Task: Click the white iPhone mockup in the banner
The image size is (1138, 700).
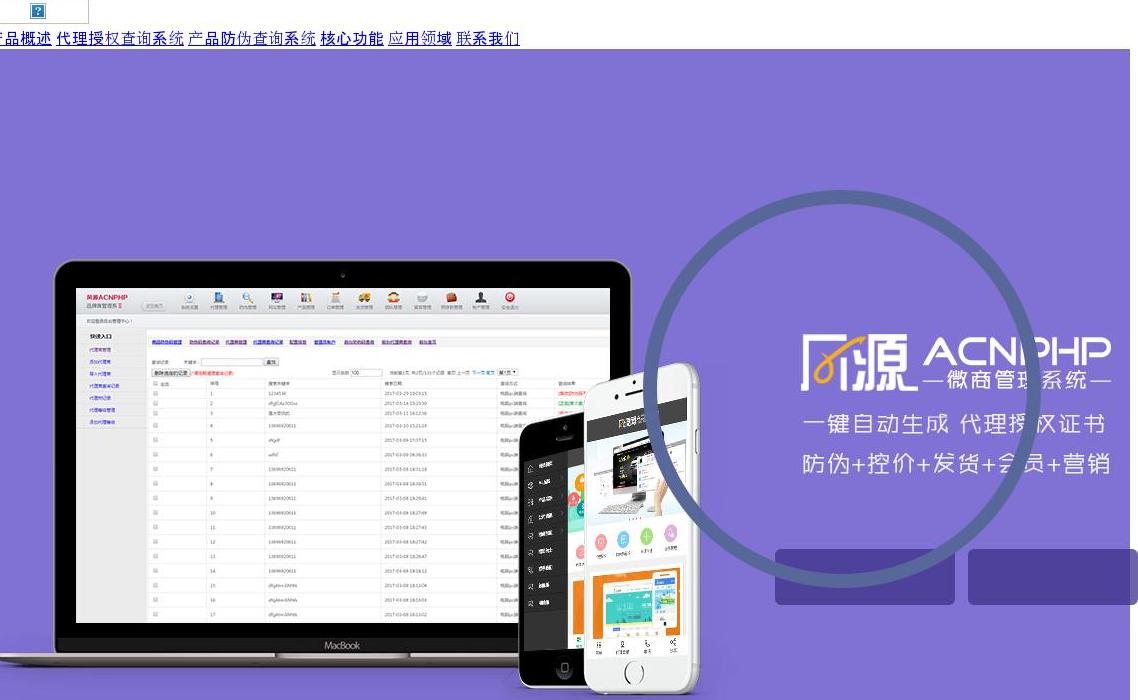Action: point(642,528)
